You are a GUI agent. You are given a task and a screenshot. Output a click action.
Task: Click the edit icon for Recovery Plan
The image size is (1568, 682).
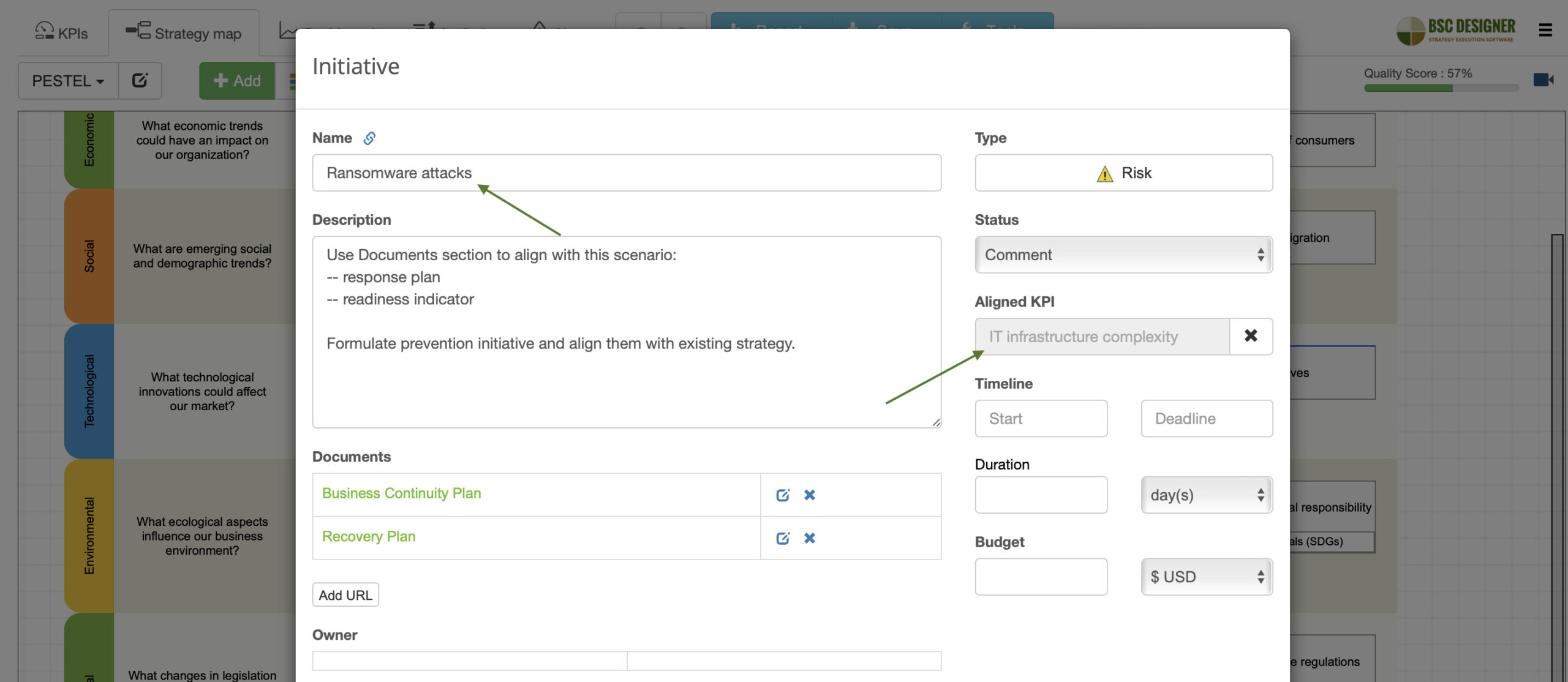pyautogui.click(x=783, y=538)
